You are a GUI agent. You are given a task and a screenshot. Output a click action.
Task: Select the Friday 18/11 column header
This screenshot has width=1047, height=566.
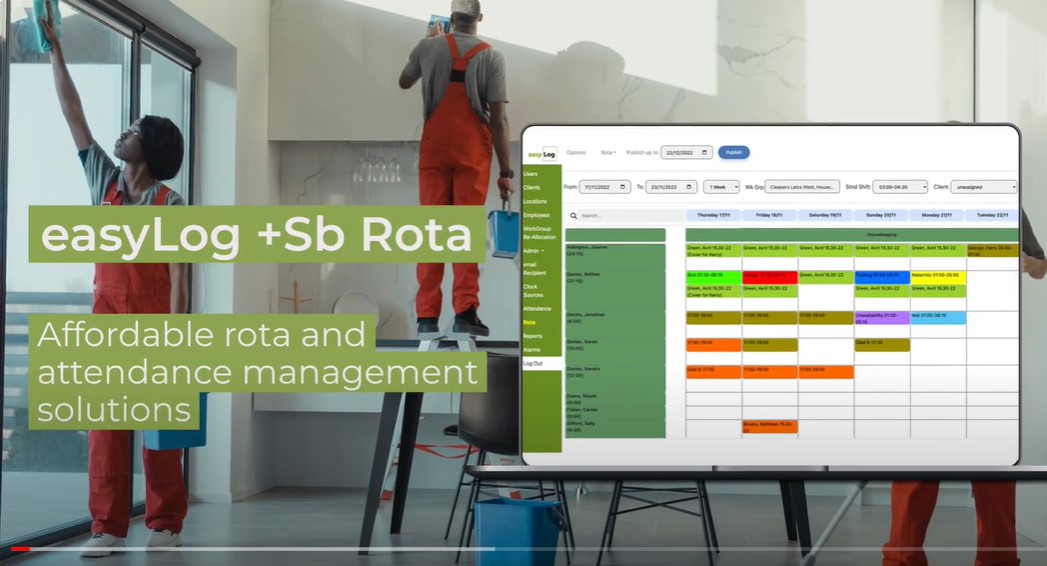[x=769, y=215]
